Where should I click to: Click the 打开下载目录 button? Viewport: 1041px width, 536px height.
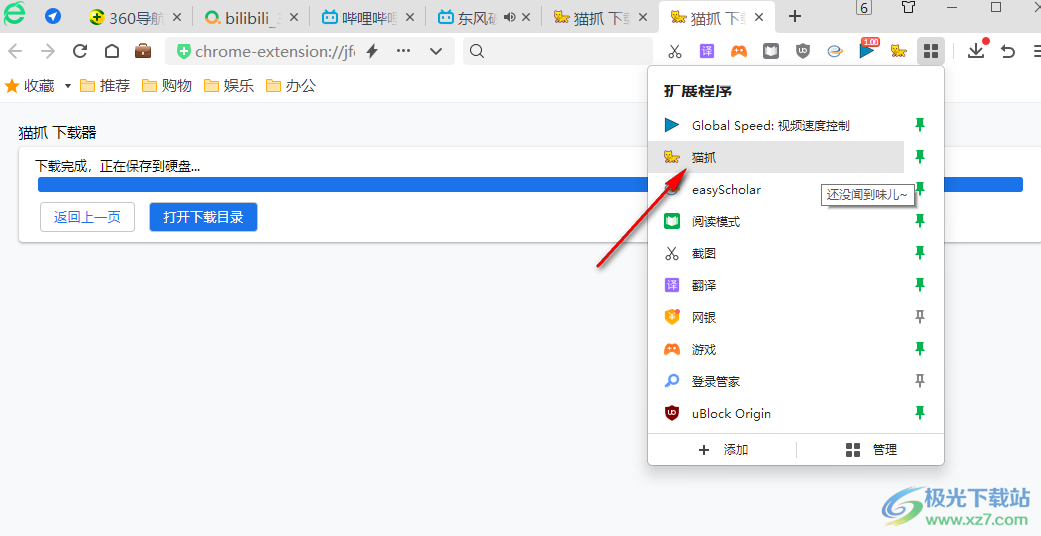click(203, 217)
